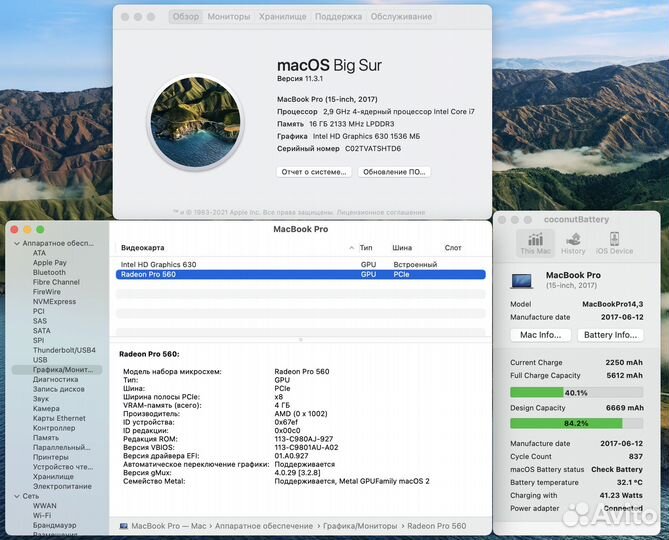Screen dimensions: 669x540
Task: Select Диагностика in the sidebar
Action: click(x=55, y=379)
